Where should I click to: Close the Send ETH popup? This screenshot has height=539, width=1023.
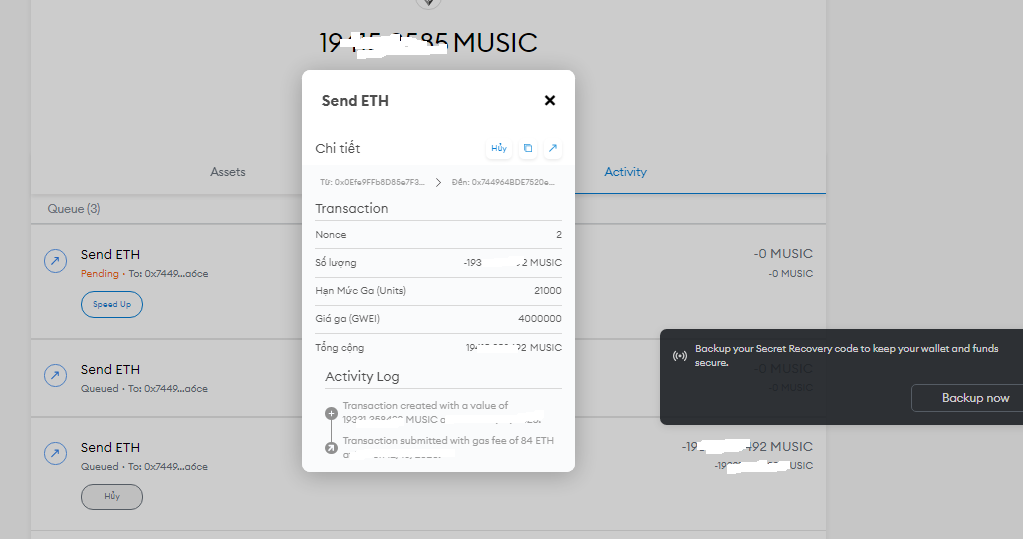pos(549,100)
